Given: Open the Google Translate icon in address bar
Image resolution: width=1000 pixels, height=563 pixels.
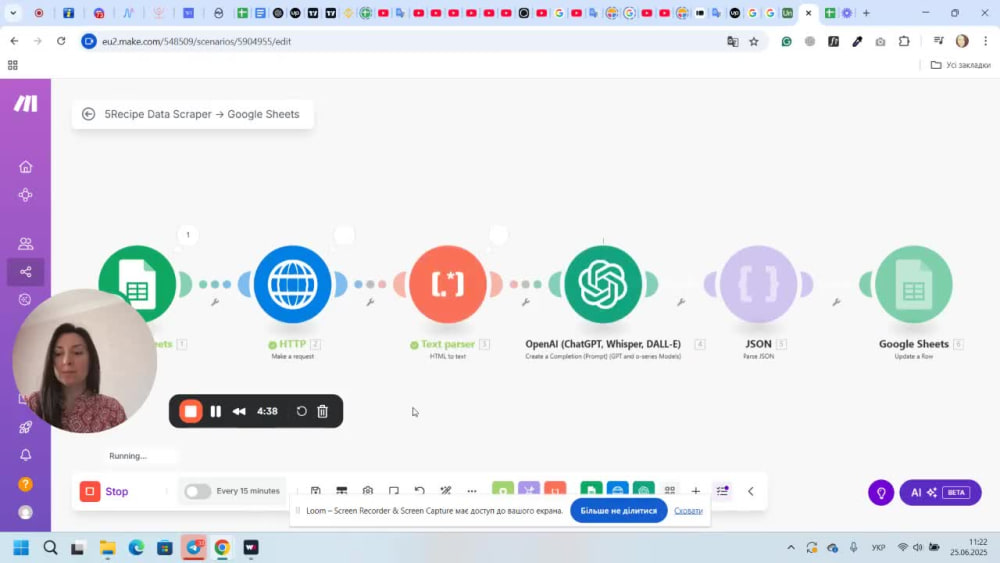Looking at the screenshot, I should pos(732,41).
